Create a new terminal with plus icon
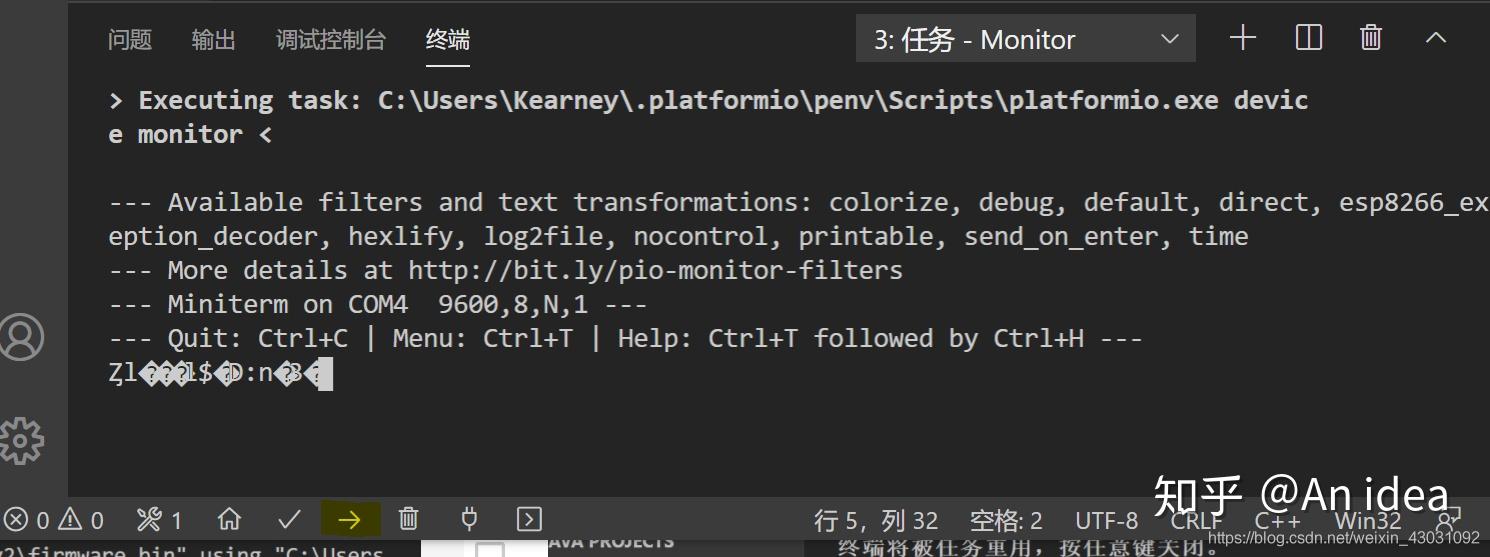 pos(1242,39)
